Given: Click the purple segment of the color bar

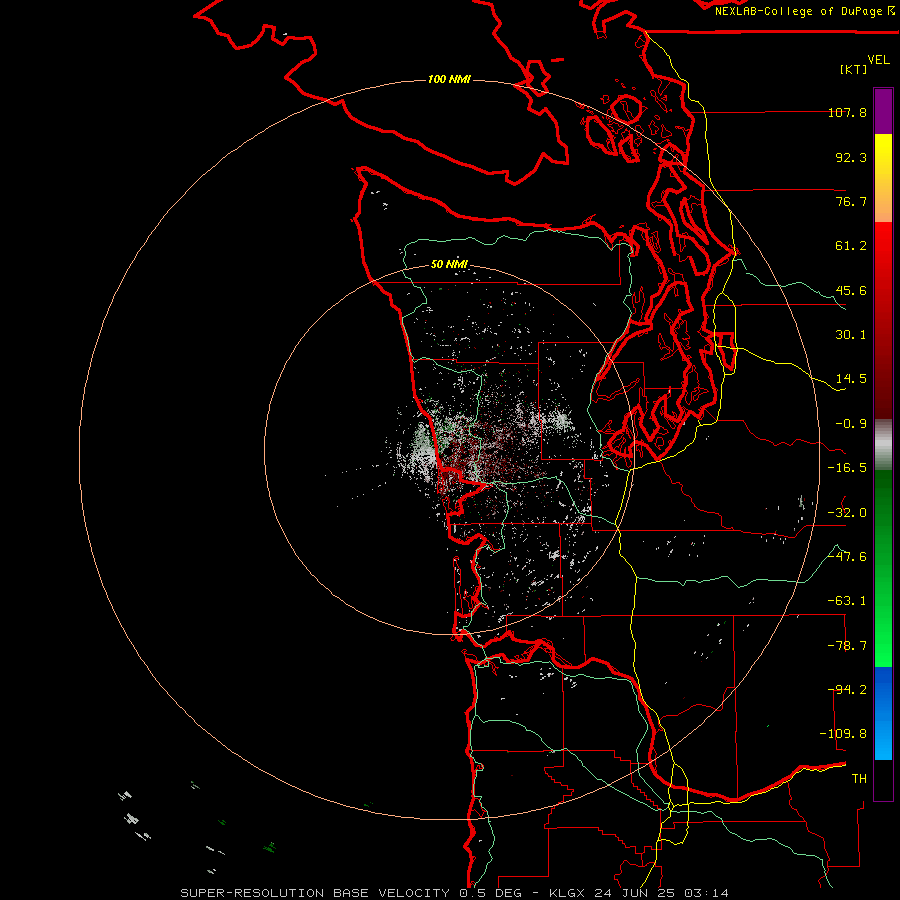Looking at the screenshot, I should pyautogui.click(x=883, y=111).
